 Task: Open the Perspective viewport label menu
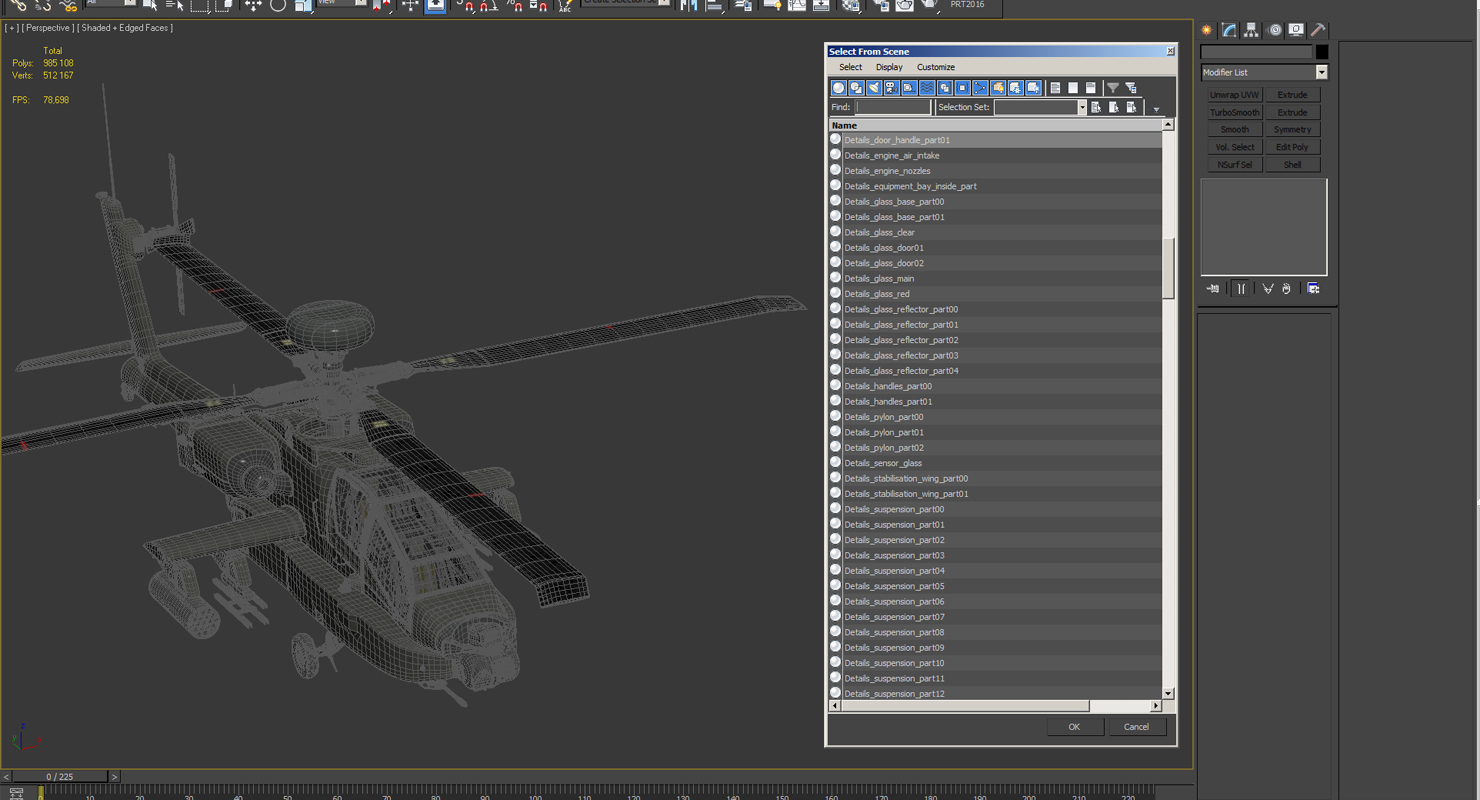coord(47,28)
